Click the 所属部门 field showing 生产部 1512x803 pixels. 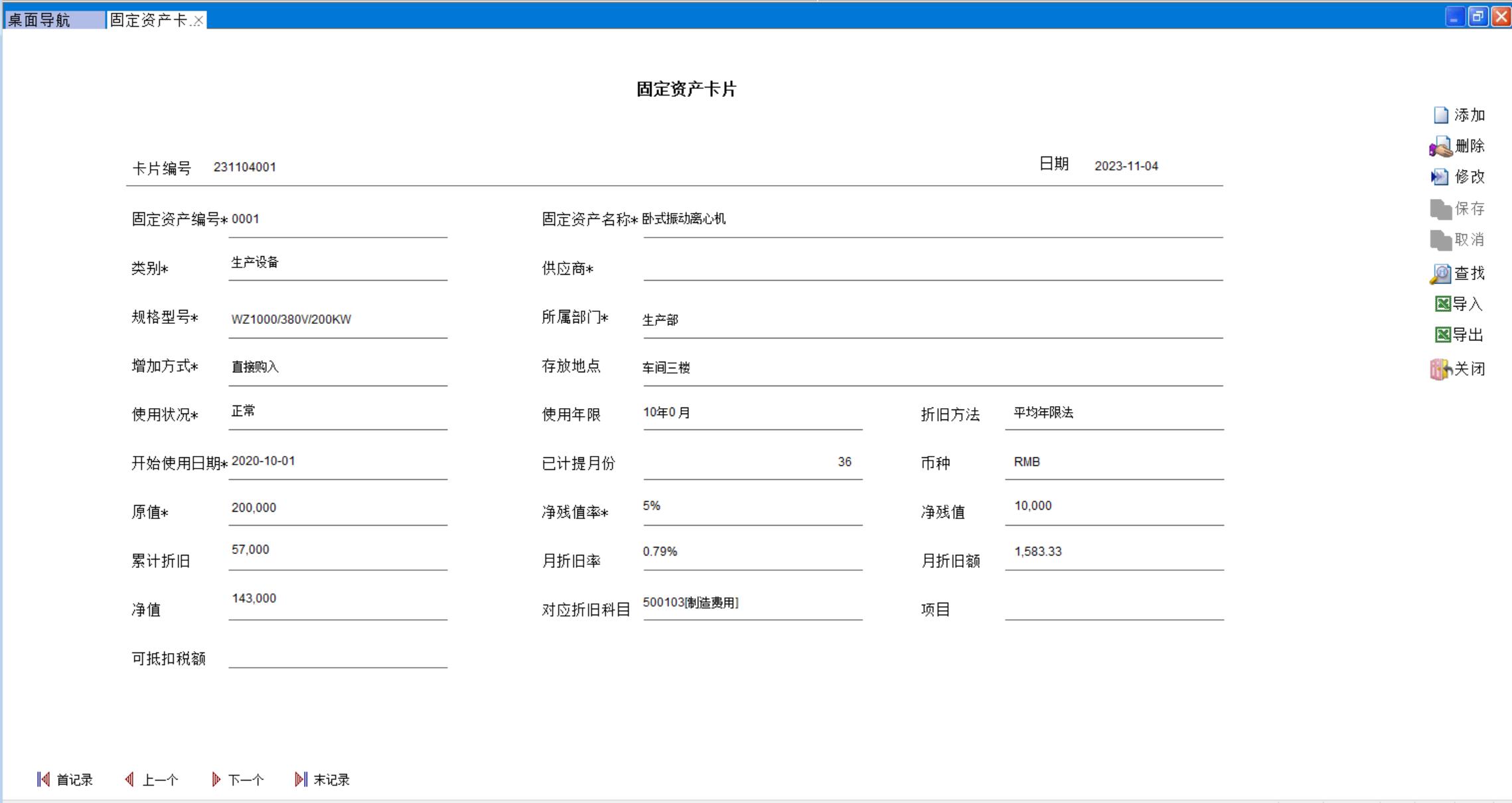click(x=932, y=321)
